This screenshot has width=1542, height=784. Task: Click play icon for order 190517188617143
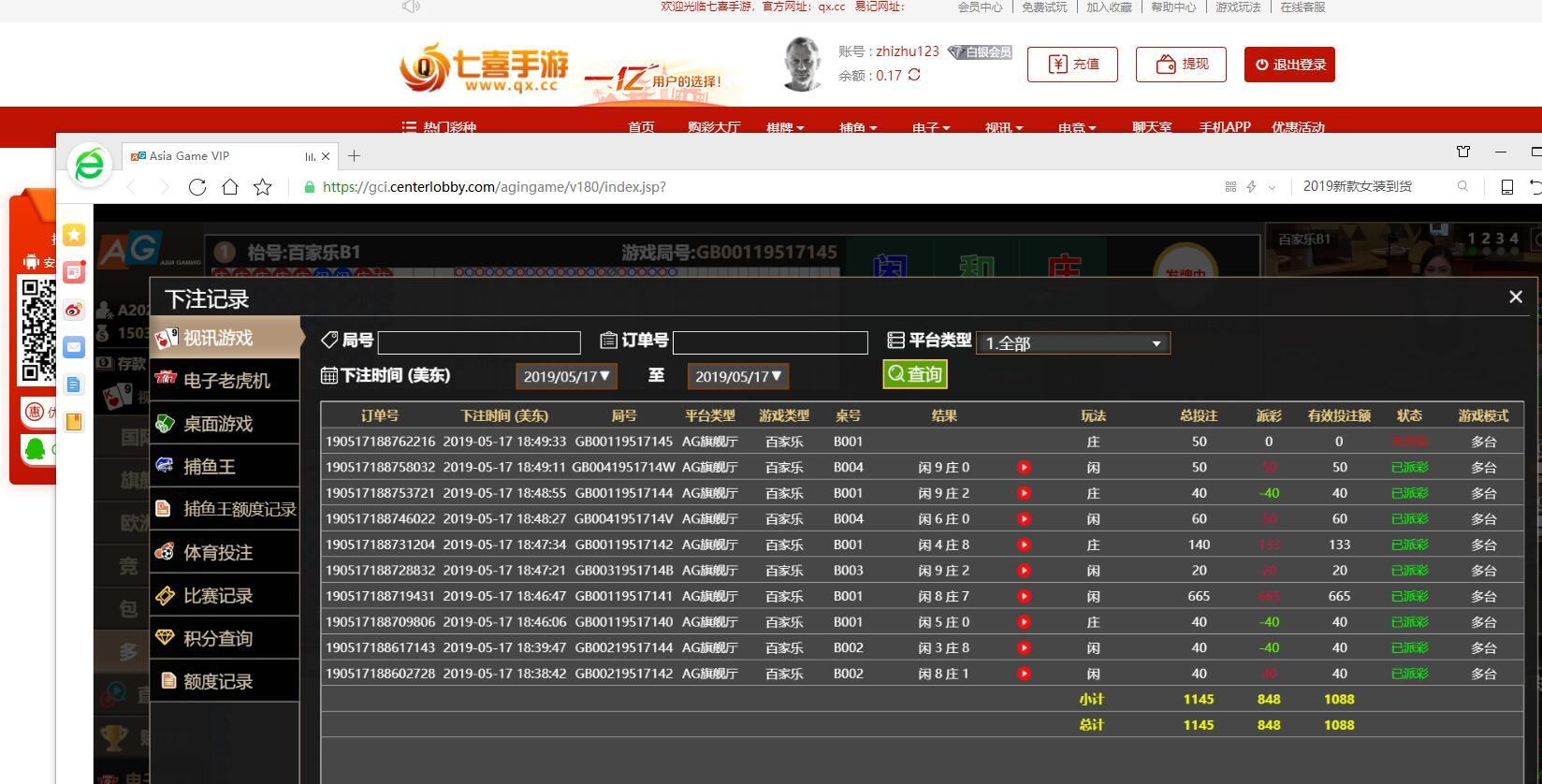pos(1024,647)
